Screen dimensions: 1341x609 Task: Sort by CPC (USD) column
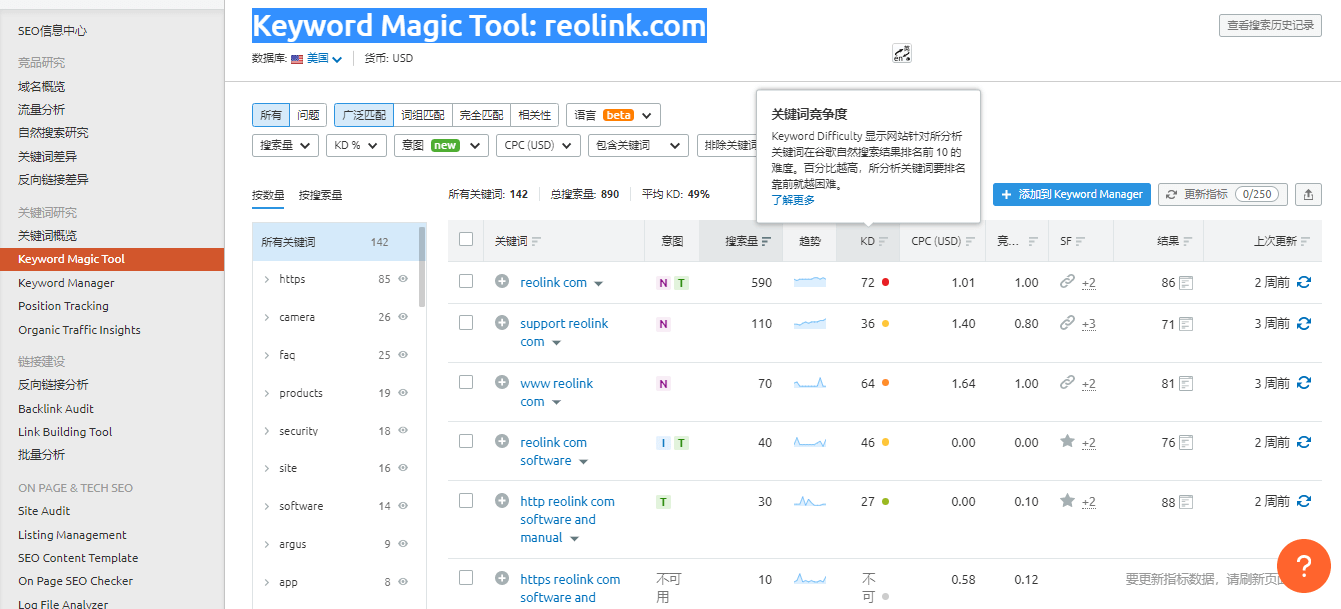[x=942, y=241]
